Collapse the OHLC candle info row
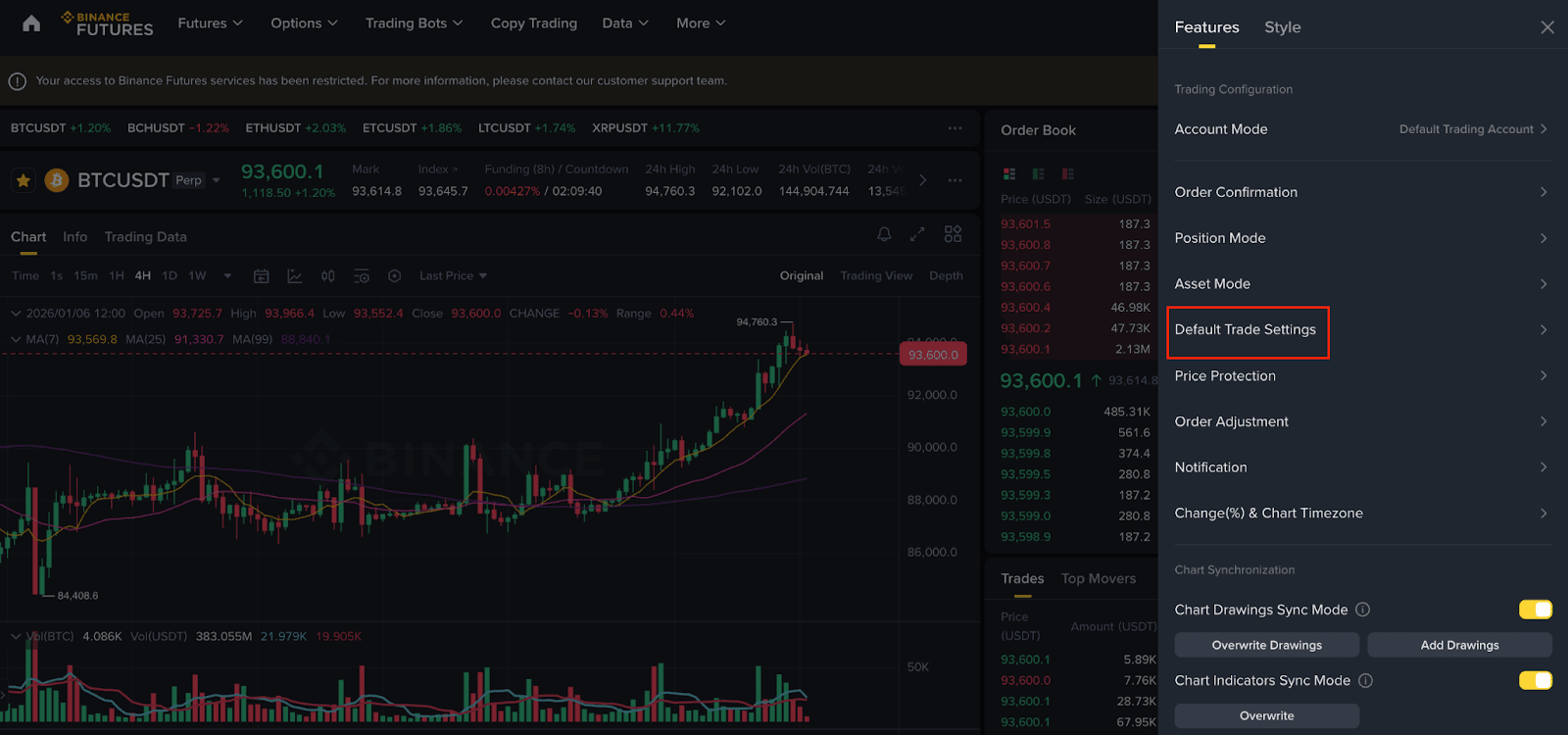Image resolution: width=1568 pixels, height=735 pixels. point(16,314)
